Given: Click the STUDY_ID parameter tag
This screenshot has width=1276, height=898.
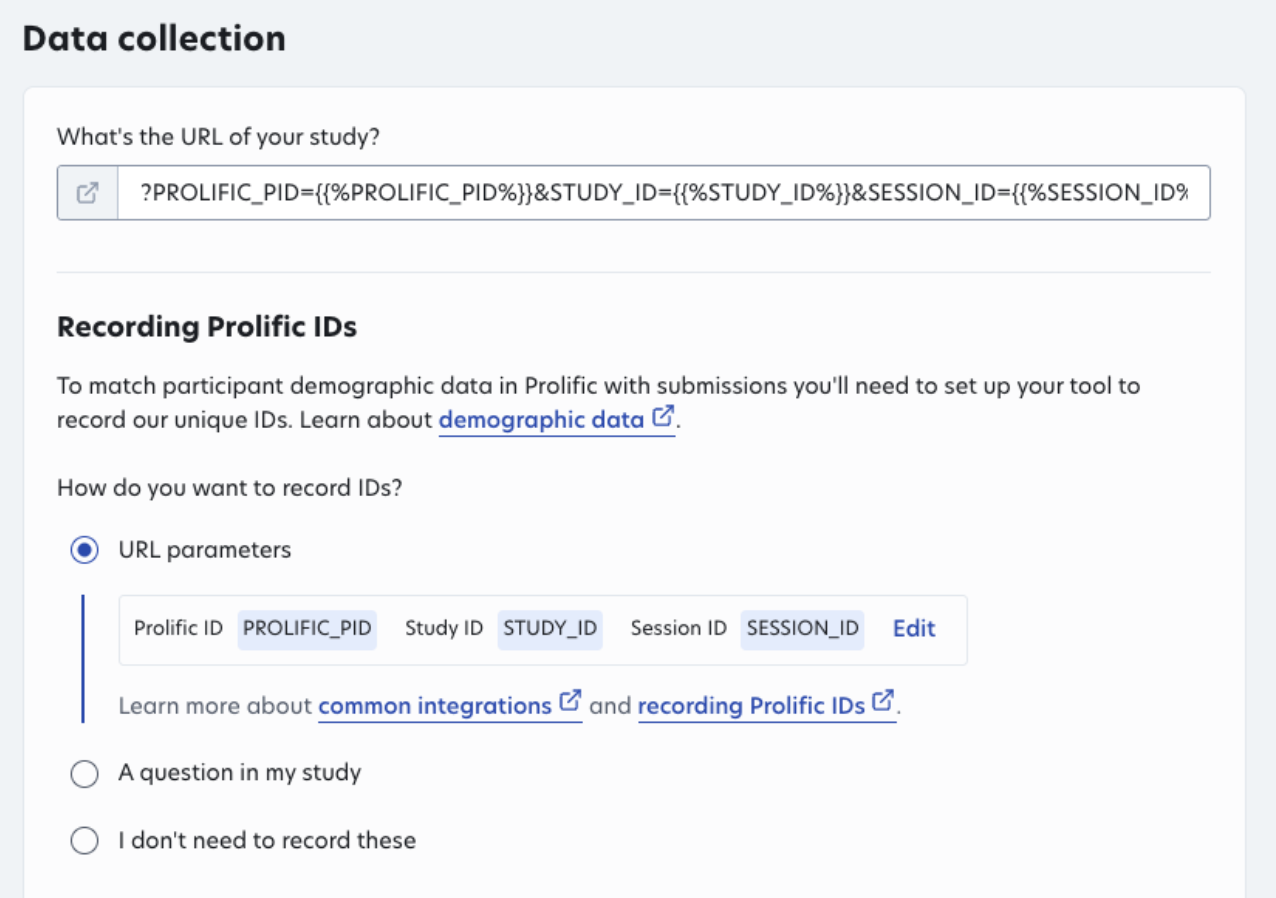Looking at the screenshot, I should tap(550, 629).
